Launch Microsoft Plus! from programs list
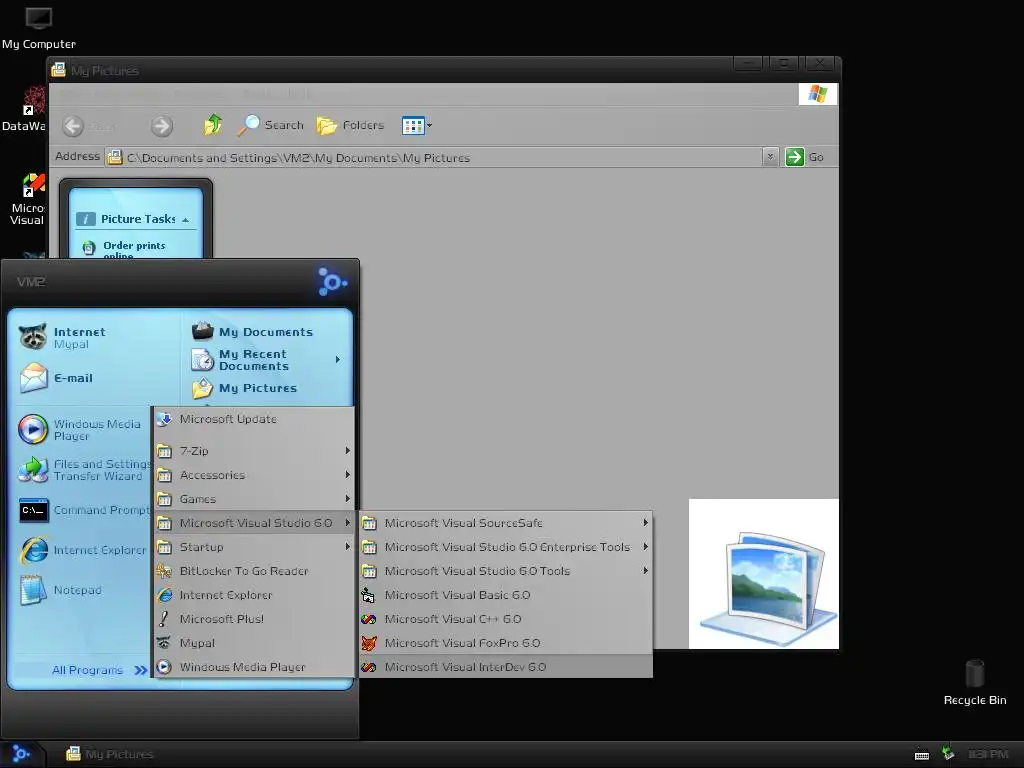The image size is (1024, 768). (254, 619)
